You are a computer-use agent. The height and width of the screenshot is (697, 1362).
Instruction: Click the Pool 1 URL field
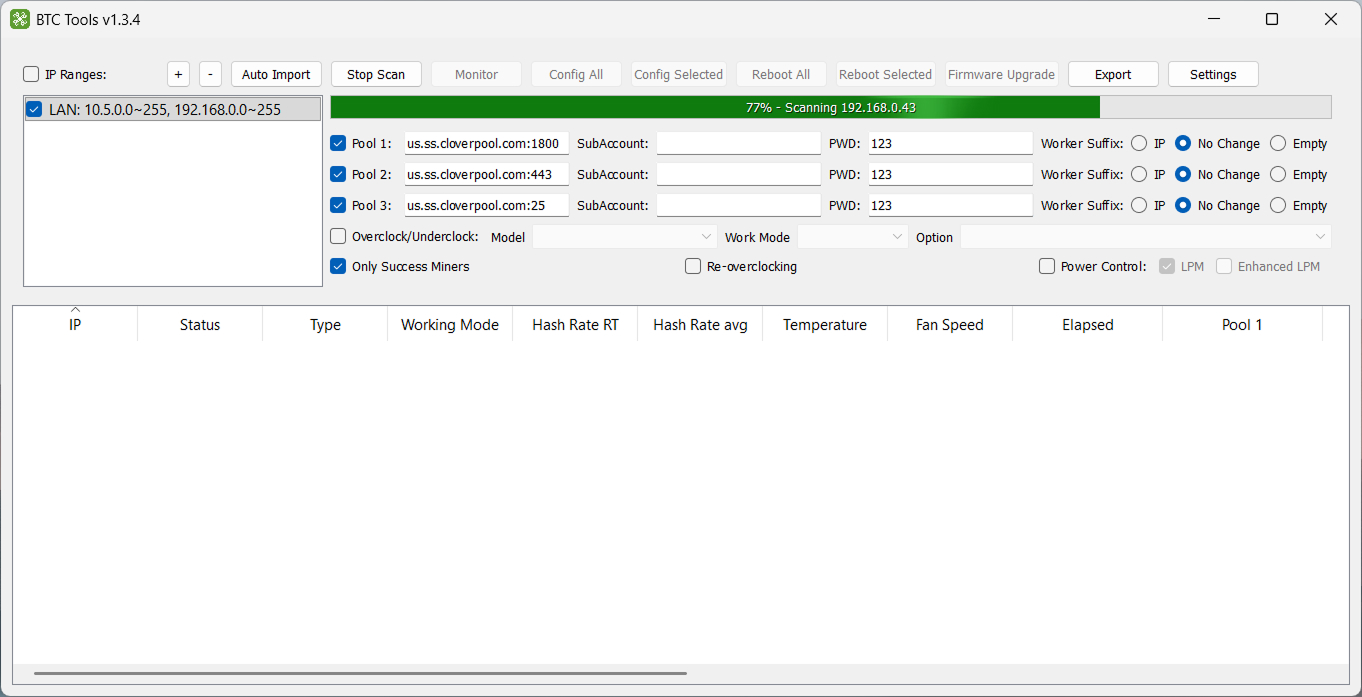click(x=487, y=143)
